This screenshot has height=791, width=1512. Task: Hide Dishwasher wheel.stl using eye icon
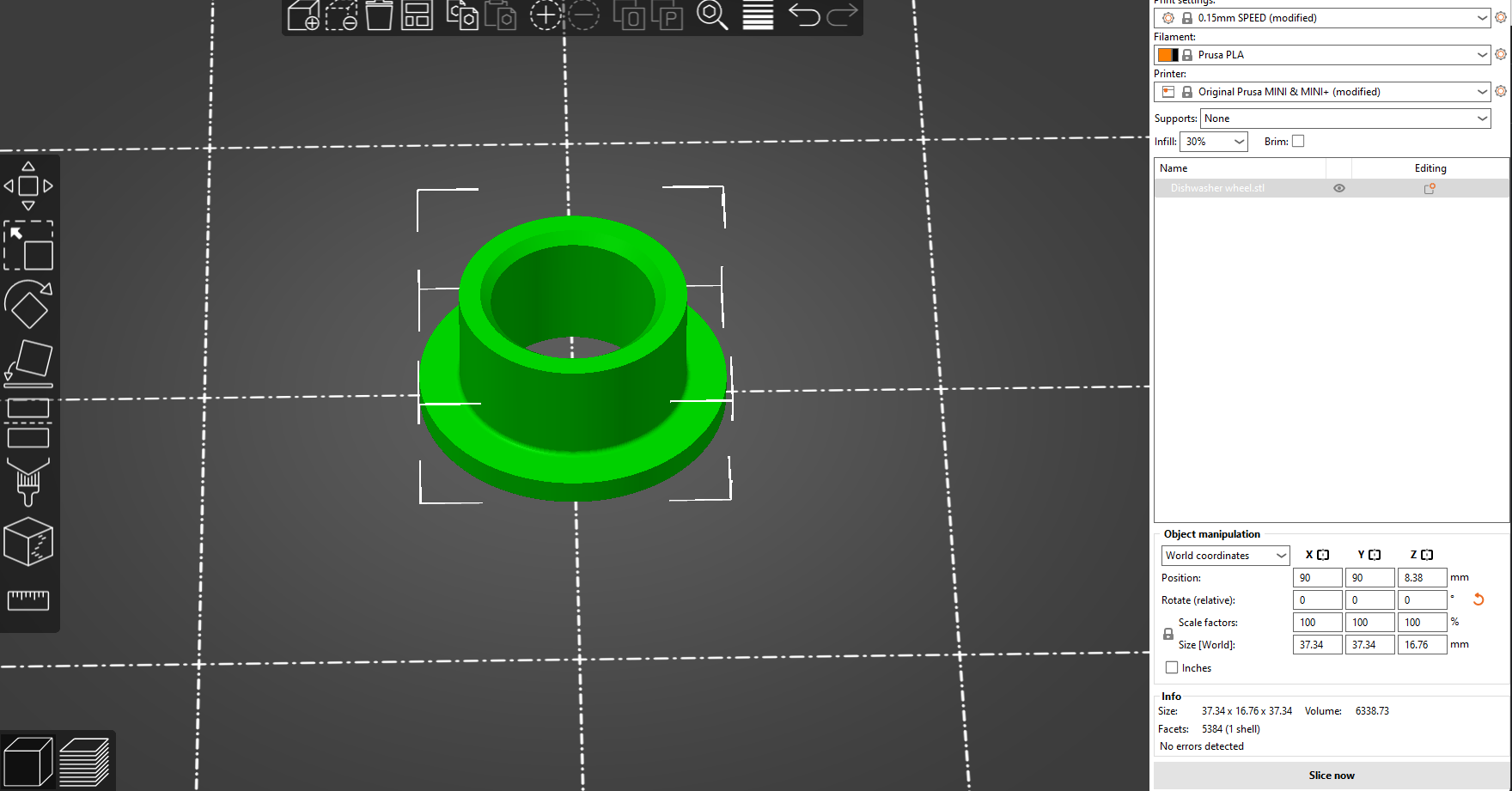[1339, 188]
